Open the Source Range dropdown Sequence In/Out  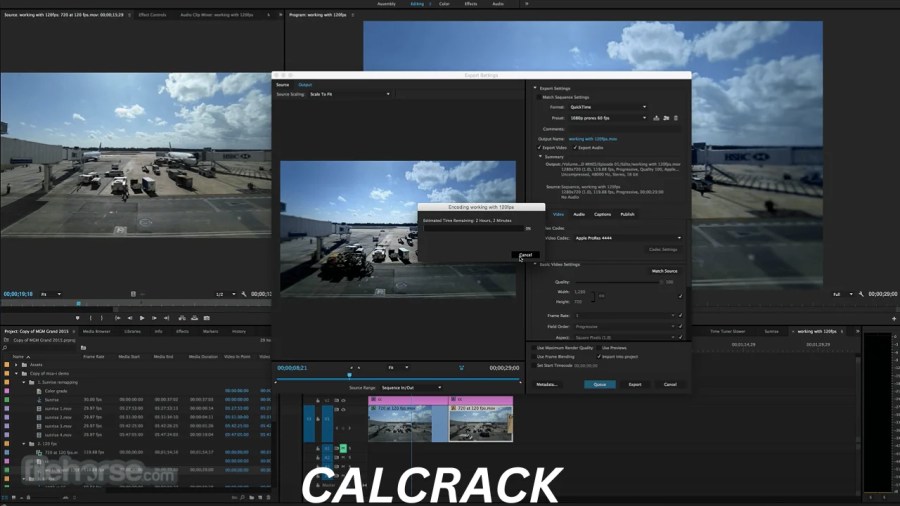[411, 388]
